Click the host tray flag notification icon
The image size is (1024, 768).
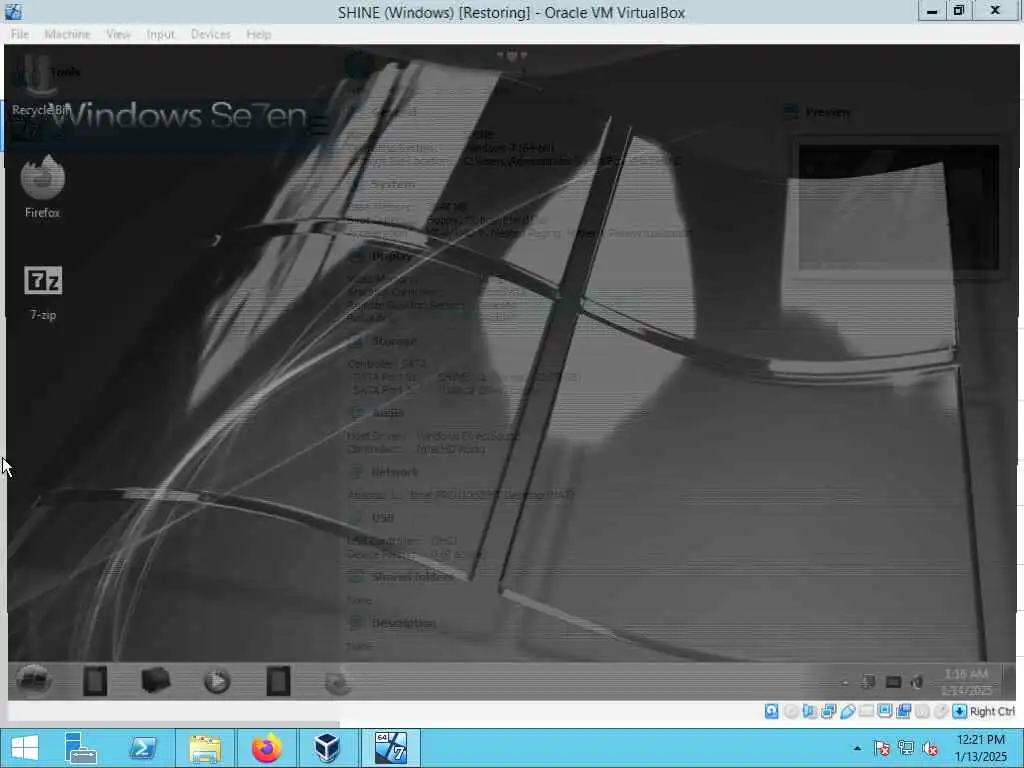(882, 748)
